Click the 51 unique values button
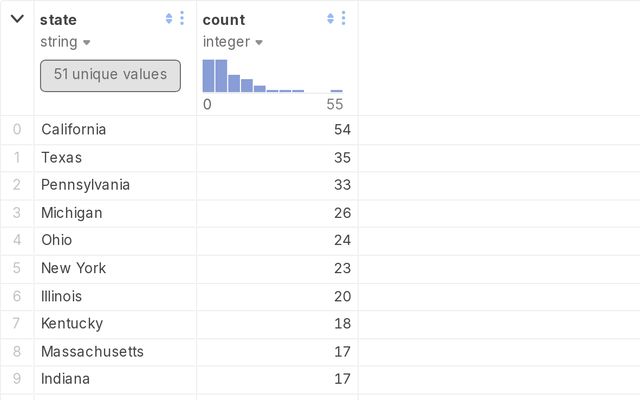 tap(110, 75)
